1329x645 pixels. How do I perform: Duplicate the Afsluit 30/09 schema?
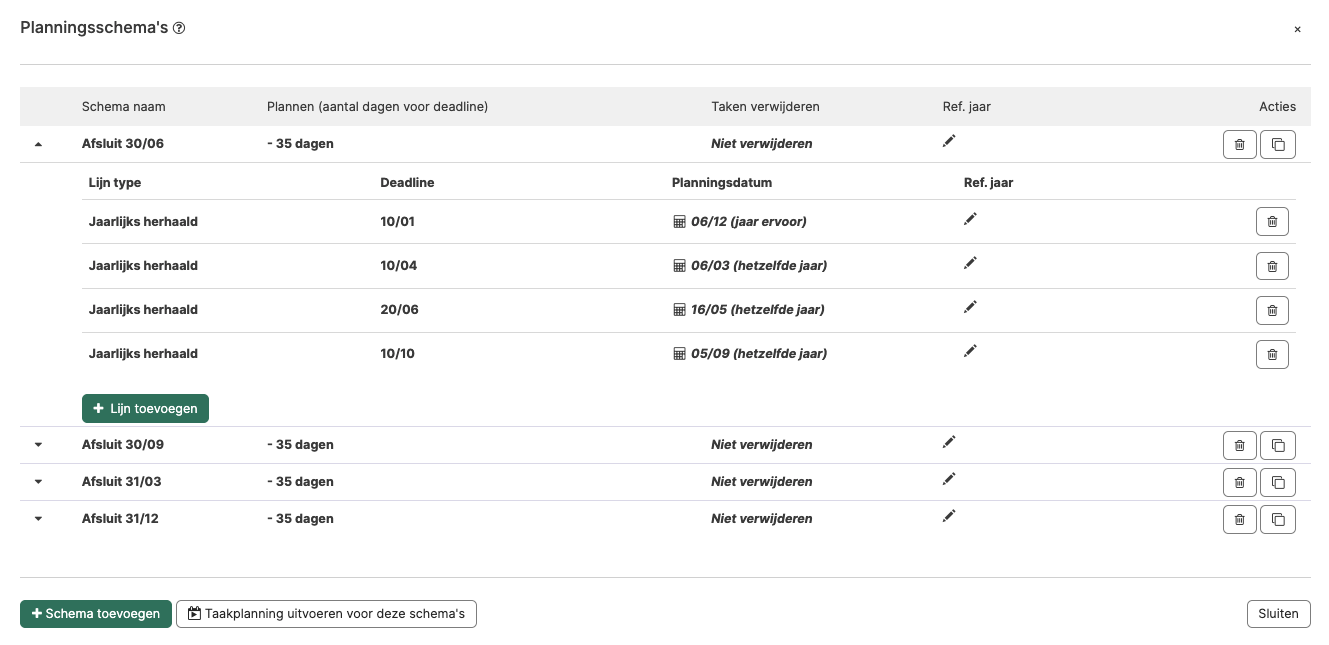click(1278, 446)
